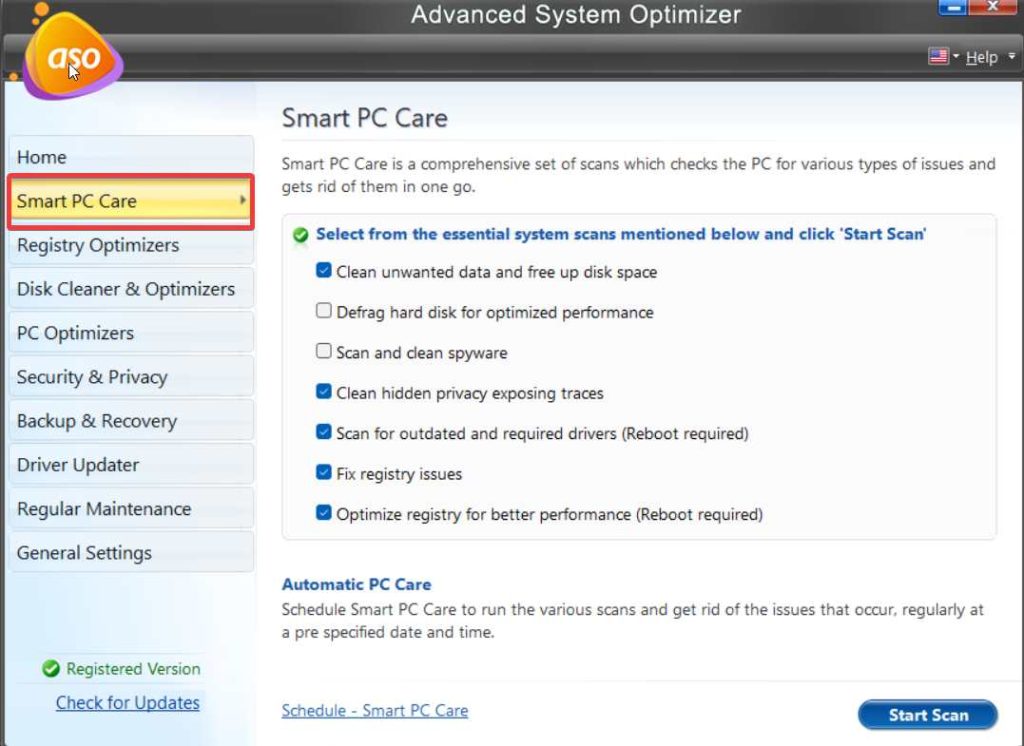Image resolution: width=1024 pixels, height=746 pixels.
Task: Click green tick icon next to scan heading
Action: (x=300, y=235)
